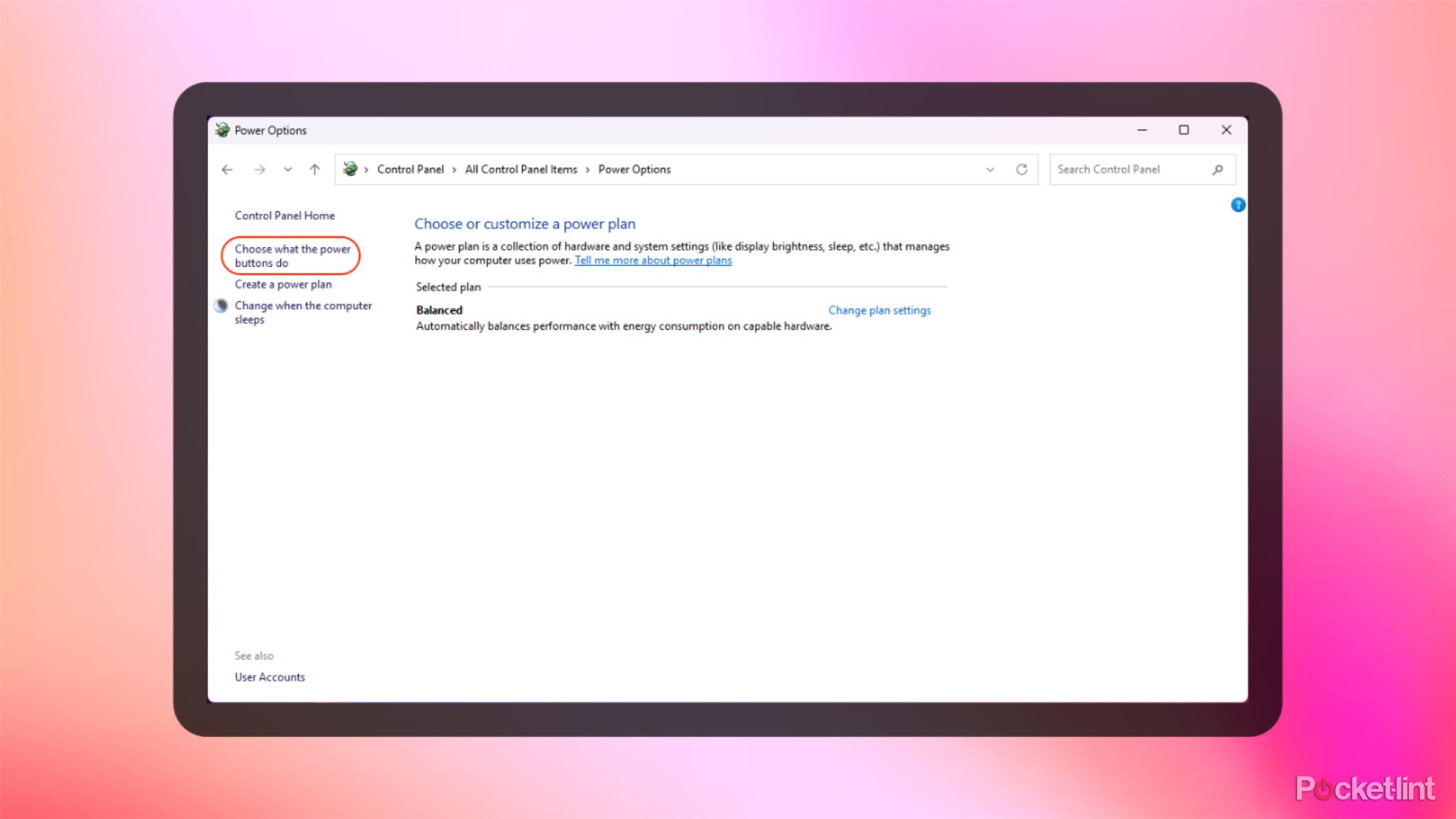Open the recent locations dropdown chevron

point(288,169)
